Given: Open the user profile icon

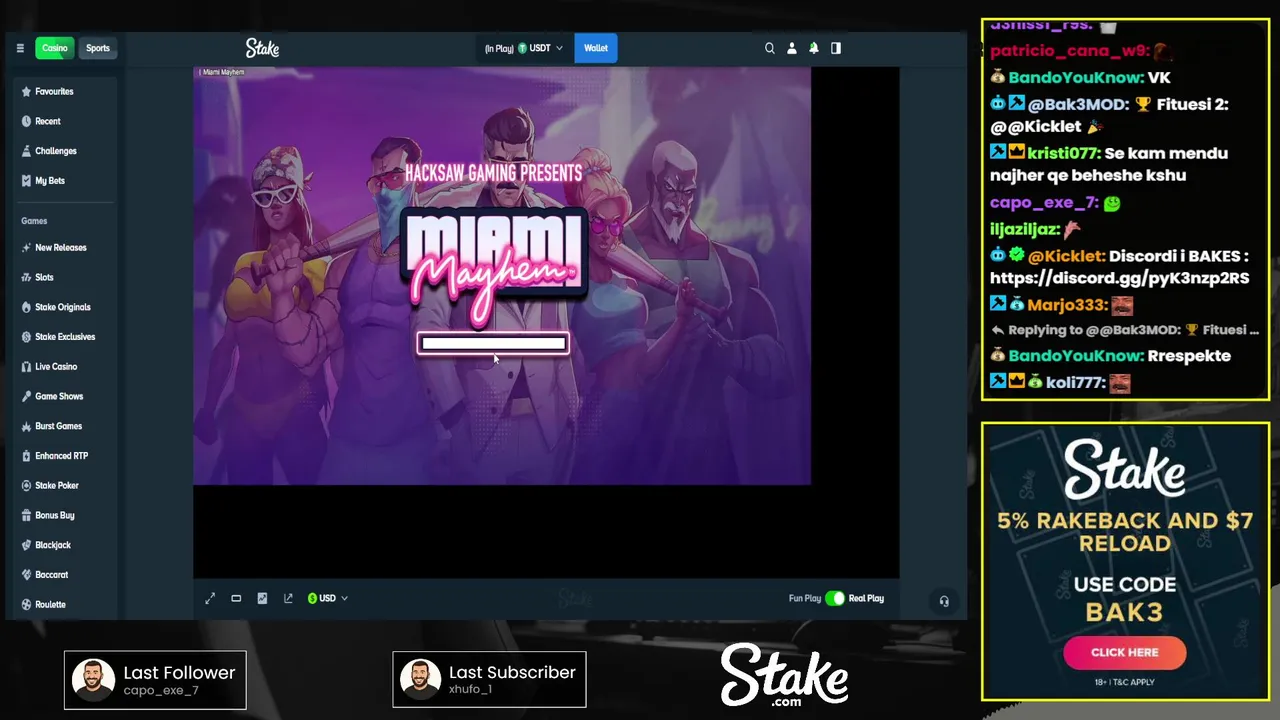Looking at the screenshot, I should 792,48.
